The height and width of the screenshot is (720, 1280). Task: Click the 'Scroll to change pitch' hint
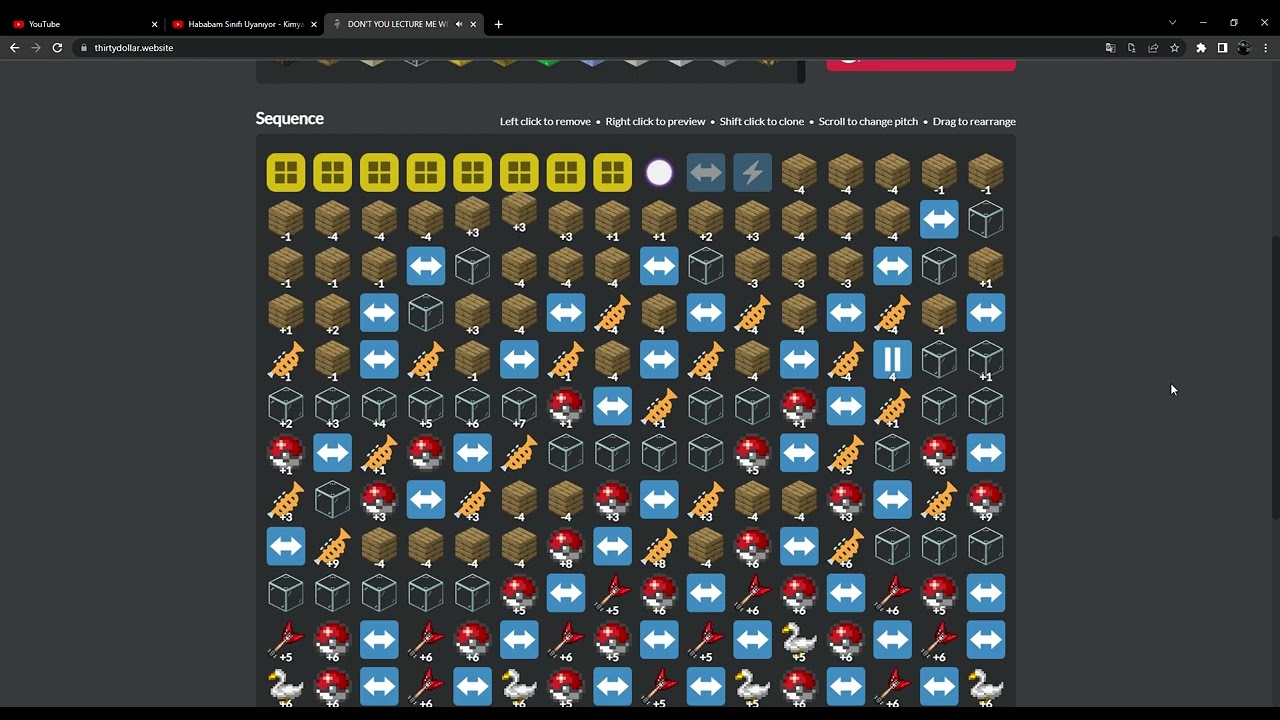(x=868, y=121)
